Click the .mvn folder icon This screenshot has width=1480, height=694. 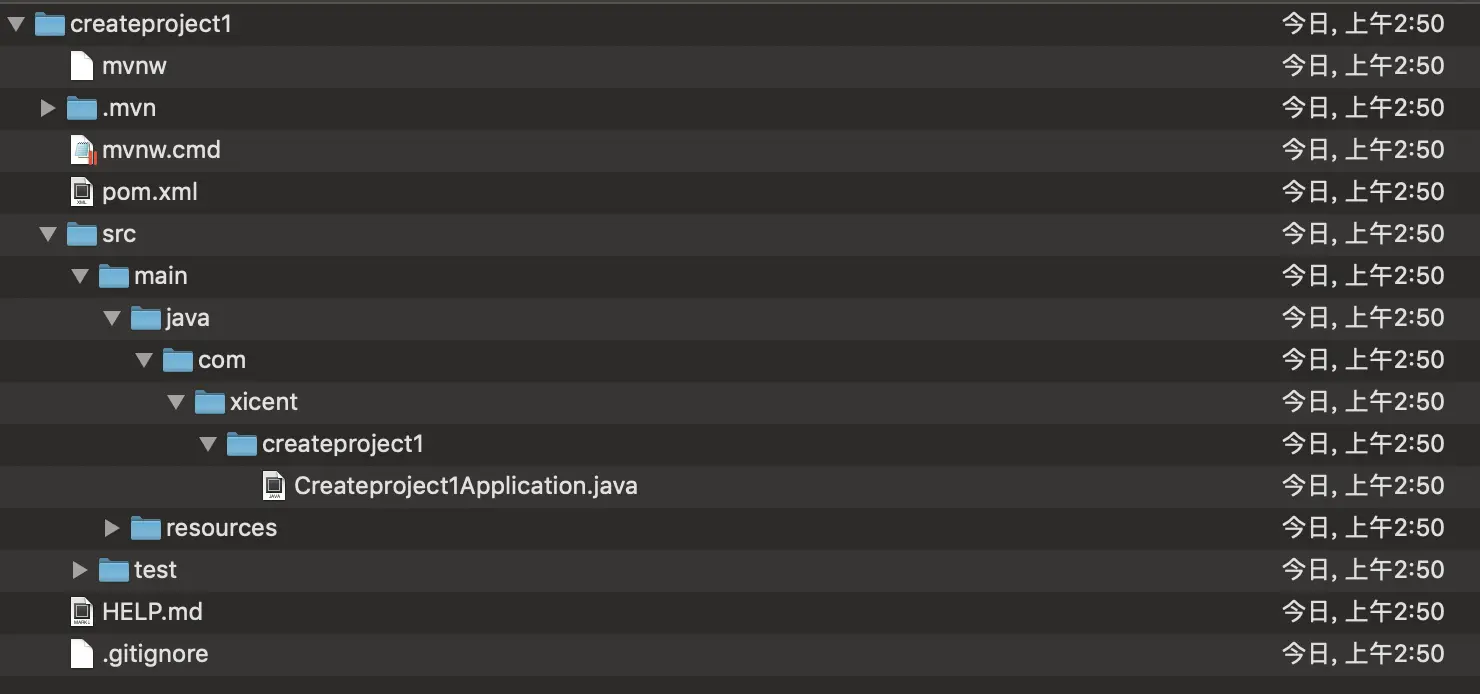(x=82, y=108)
